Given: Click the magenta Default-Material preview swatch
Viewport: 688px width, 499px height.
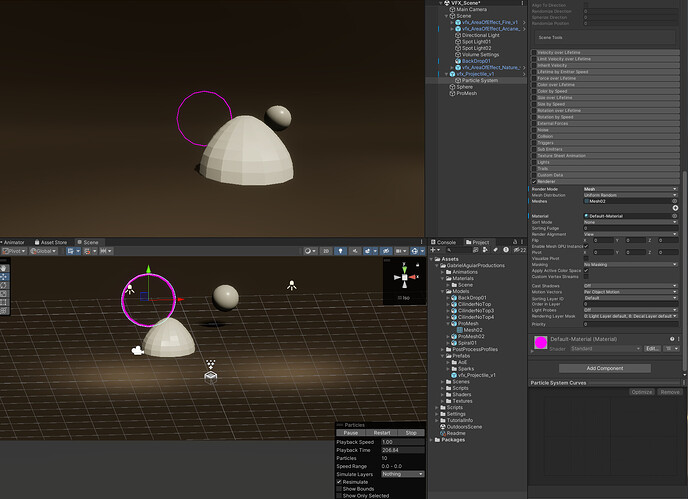Looking at the screenshot, I should [x=541, y=344].
